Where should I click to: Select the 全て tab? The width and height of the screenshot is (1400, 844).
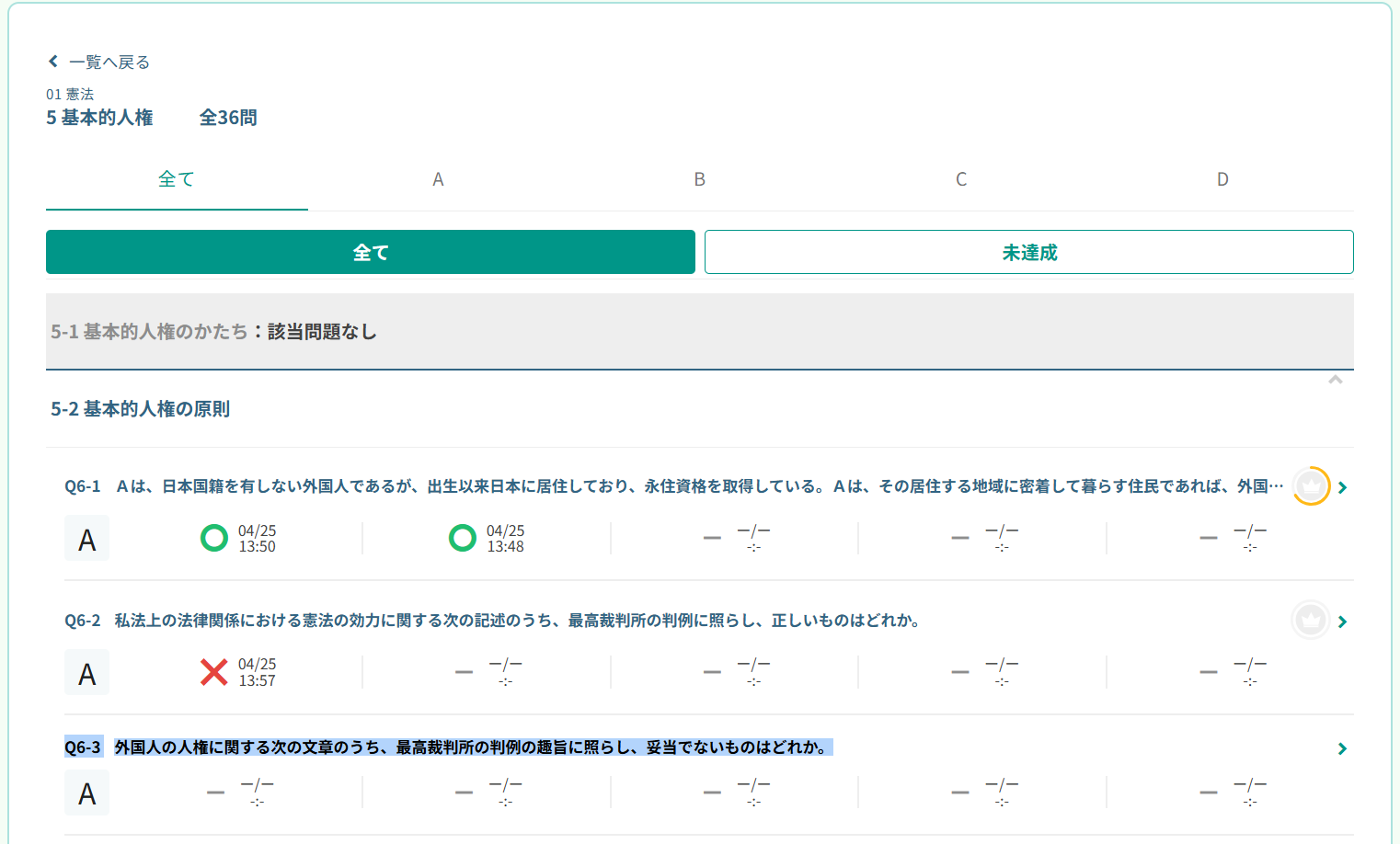pos(177,180)
